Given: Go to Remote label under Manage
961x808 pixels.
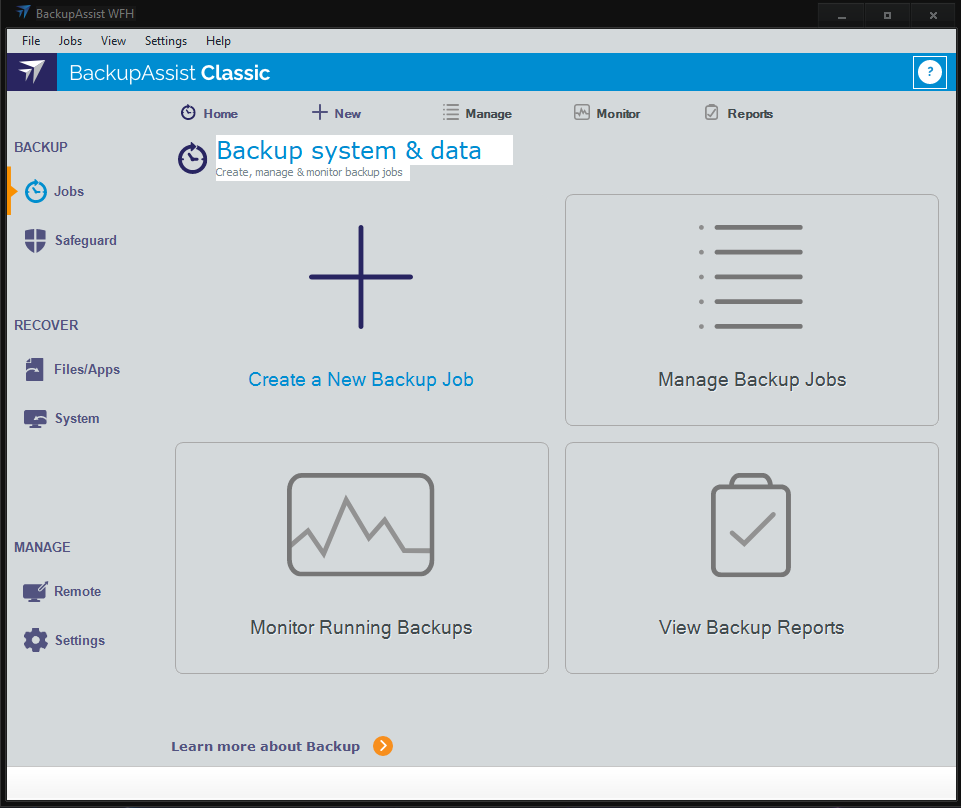Looking at the screenshot, I should pyautogui.click(x=78, y=592).
